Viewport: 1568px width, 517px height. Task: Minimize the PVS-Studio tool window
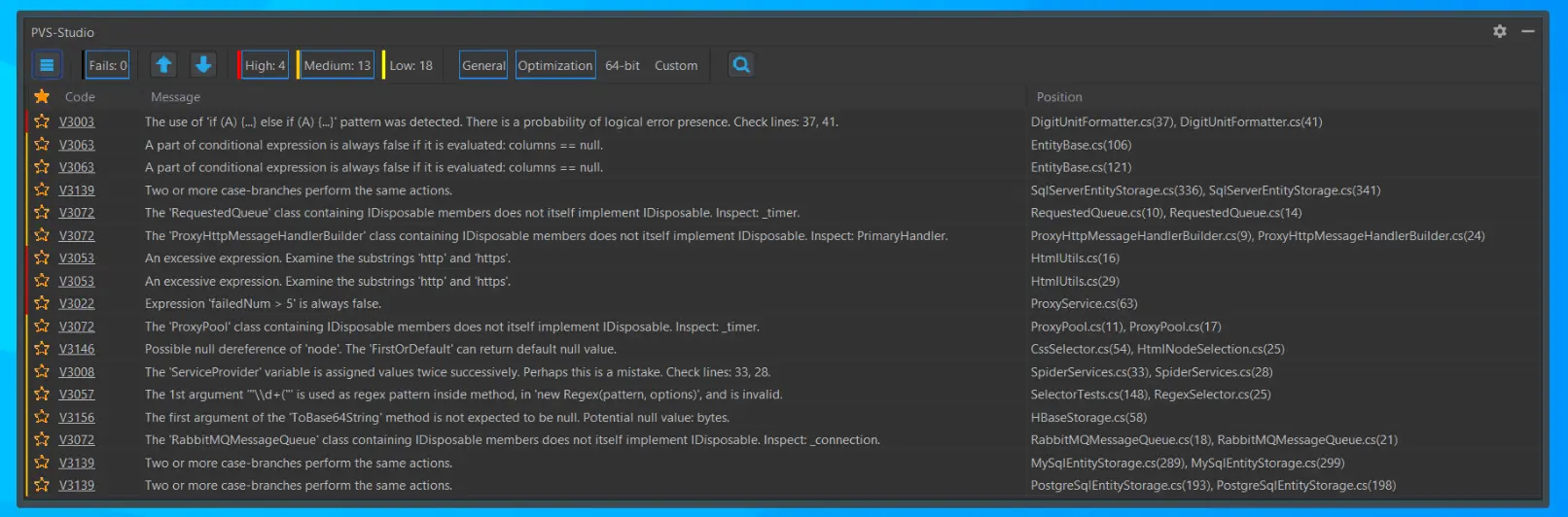(x=1528, y=31)
